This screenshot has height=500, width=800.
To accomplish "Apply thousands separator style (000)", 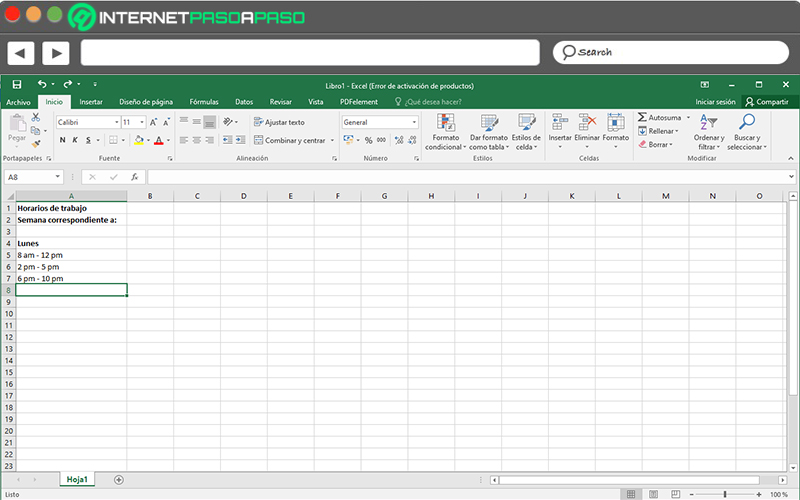I will 382,140.
